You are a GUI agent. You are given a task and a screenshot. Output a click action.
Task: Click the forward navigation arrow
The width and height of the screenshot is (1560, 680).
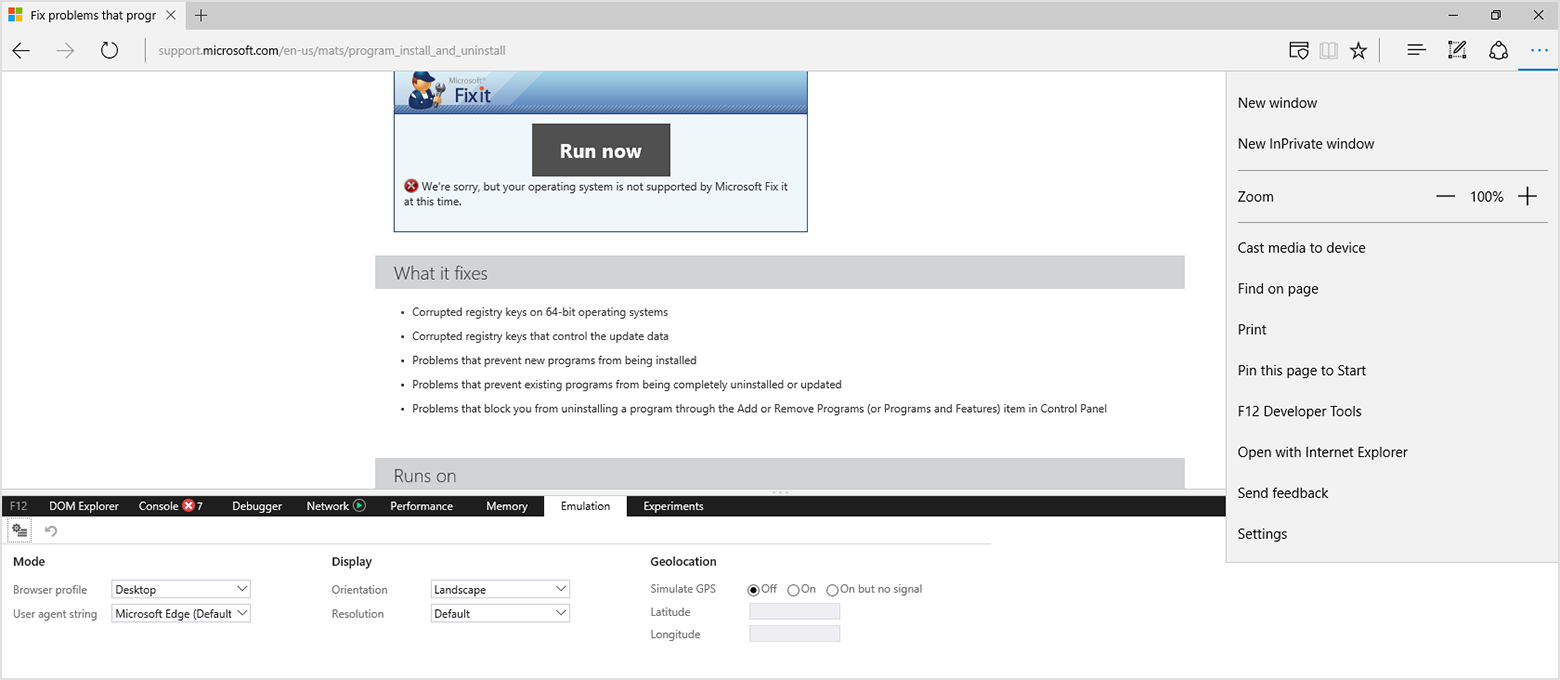[66, 50]
